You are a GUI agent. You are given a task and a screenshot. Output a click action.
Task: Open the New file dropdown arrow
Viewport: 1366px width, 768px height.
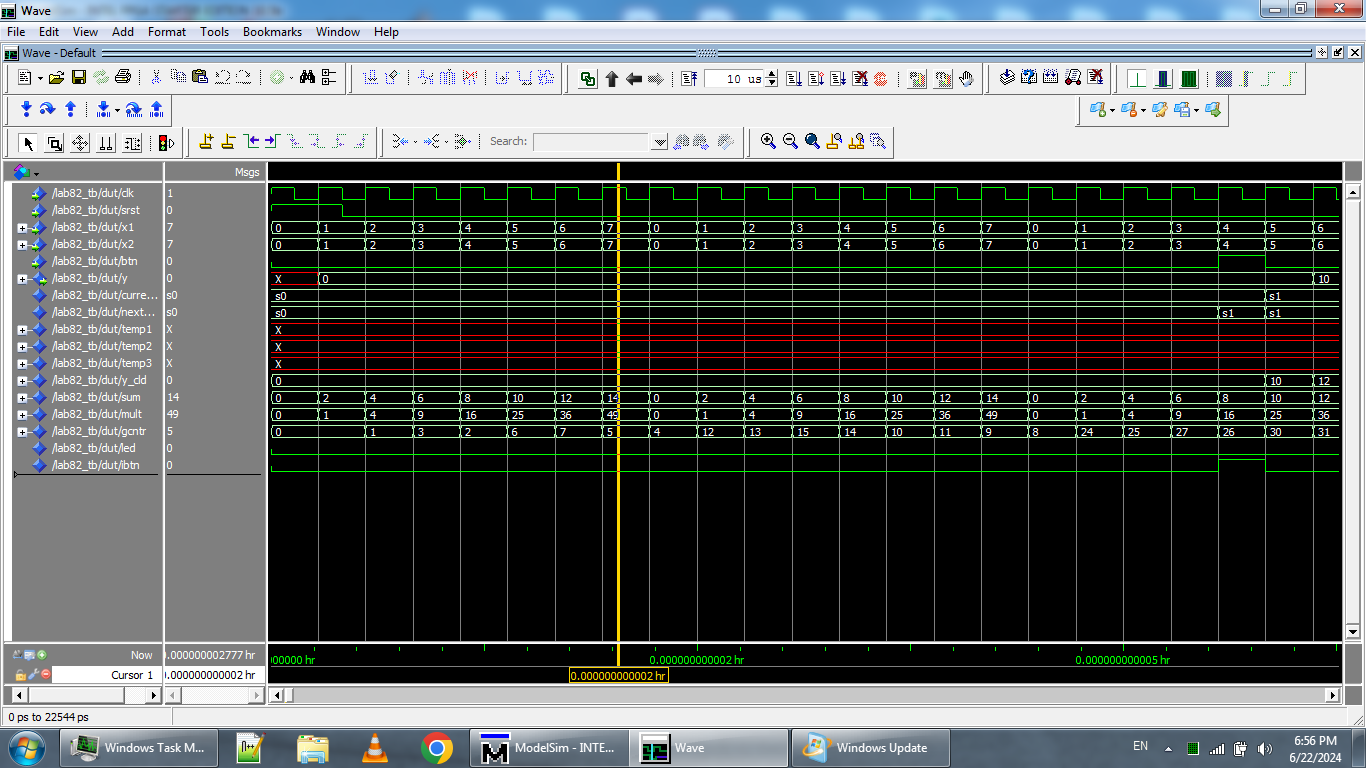(x=40, y=78)
